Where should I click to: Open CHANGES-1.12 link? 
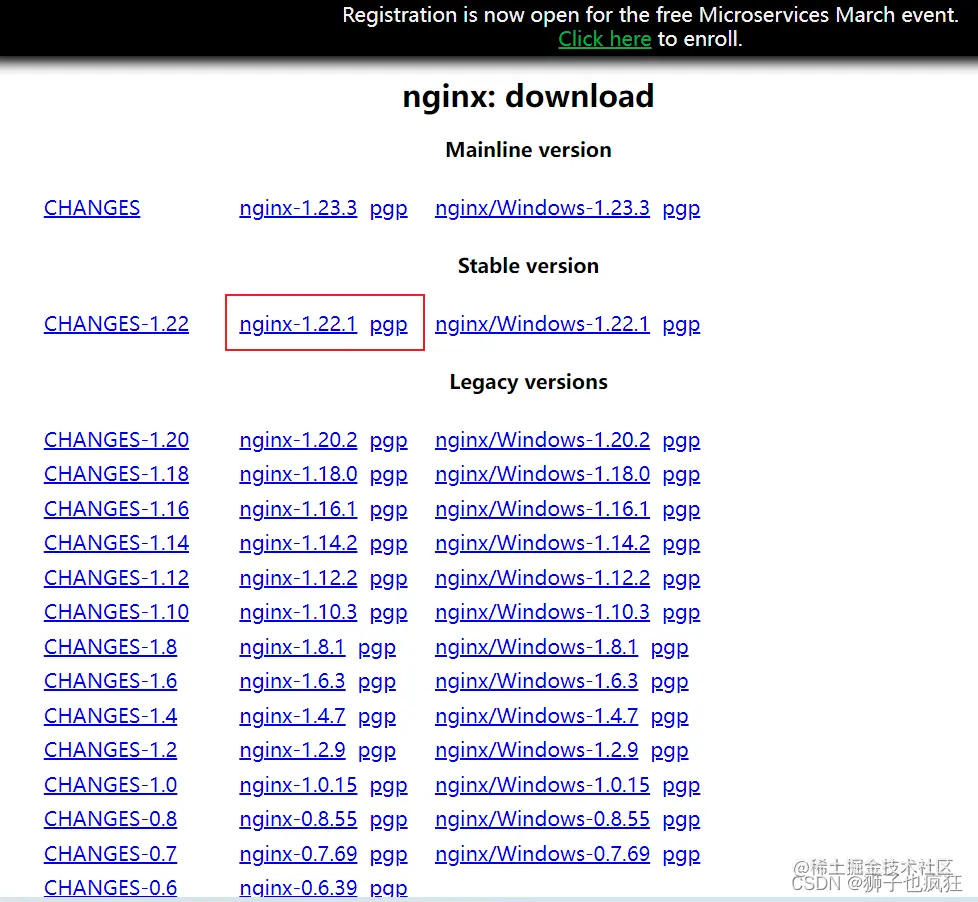pyautogui.click(x=116, y=578)
